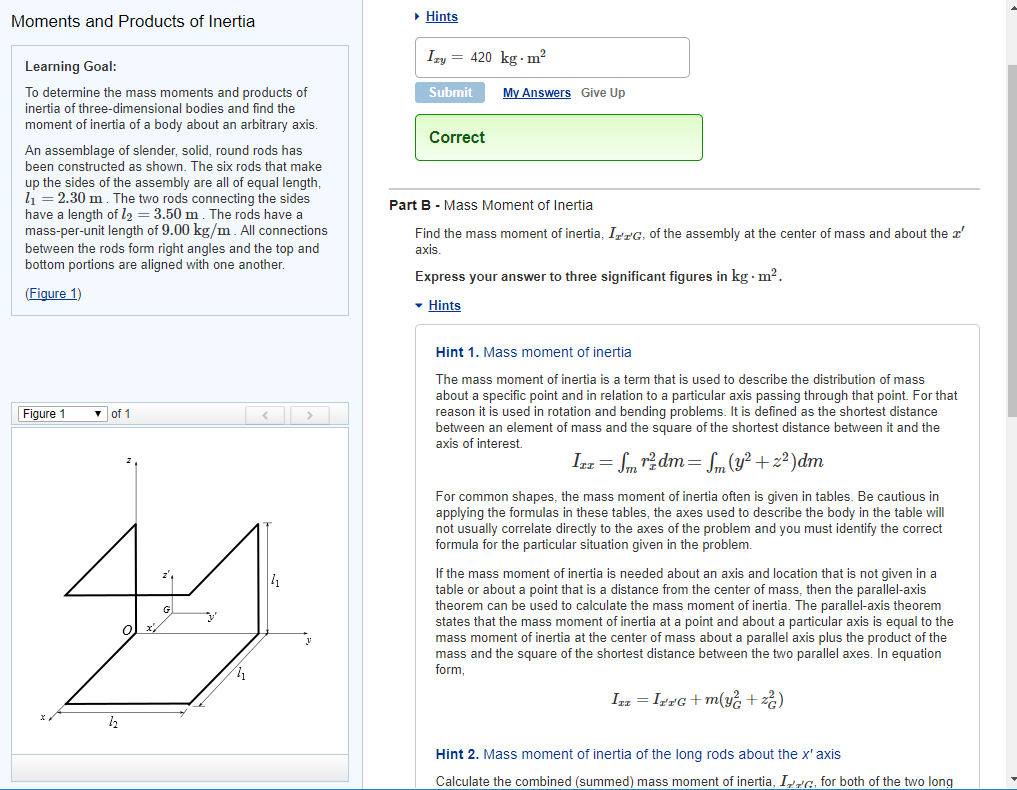The image size is (1017, 790).
Task: Click the triangle icon next to the top Hints
Action: coord(418,16)
